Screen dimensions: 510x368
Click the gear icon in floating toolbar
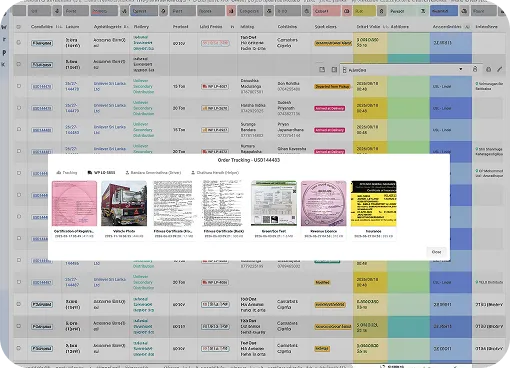click(x=488, y=70)
